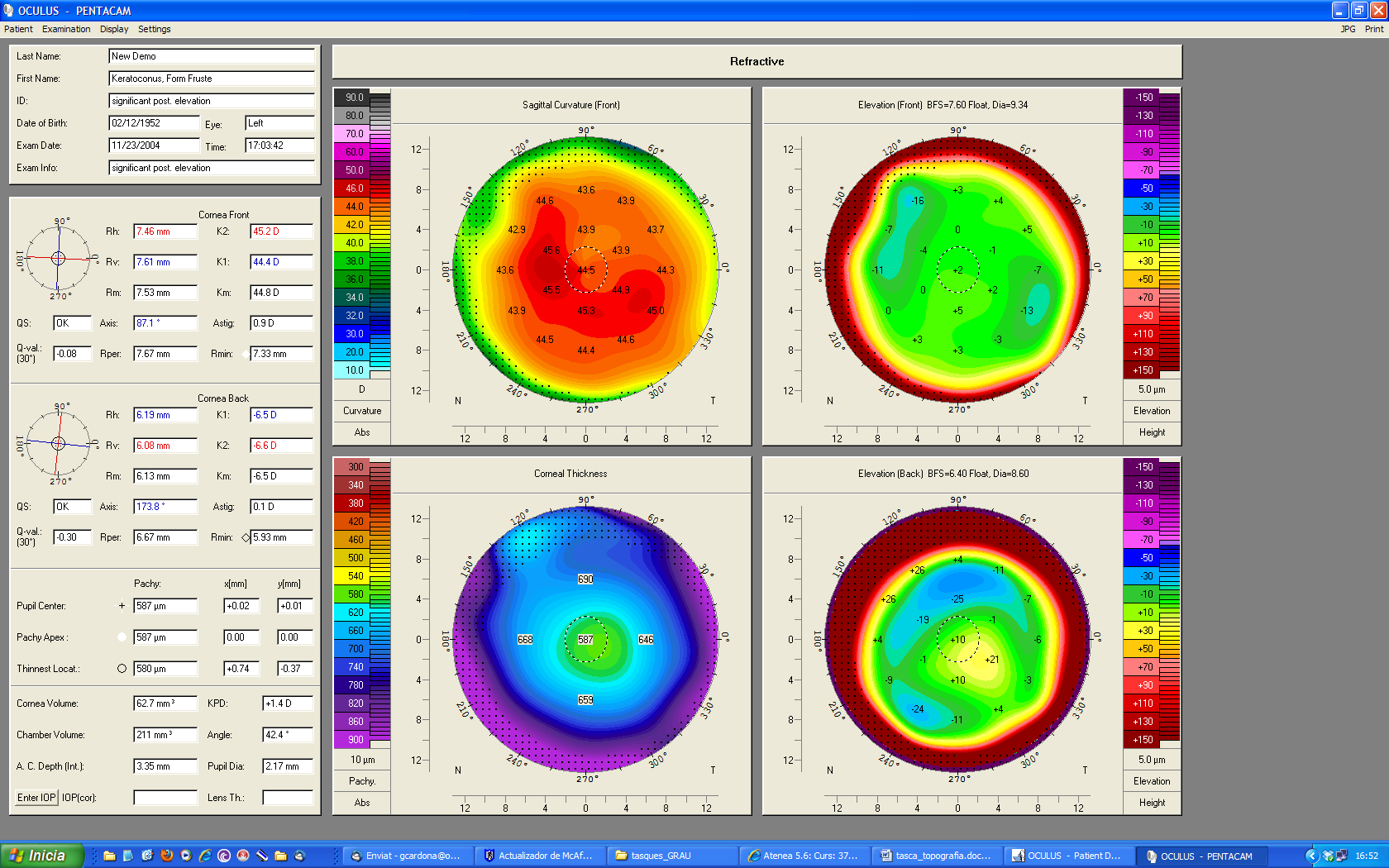Click the Outlook Express quick launch icon
This screenshot has width=1389, height=868.
pyautogui.click(x=147, y=856)
